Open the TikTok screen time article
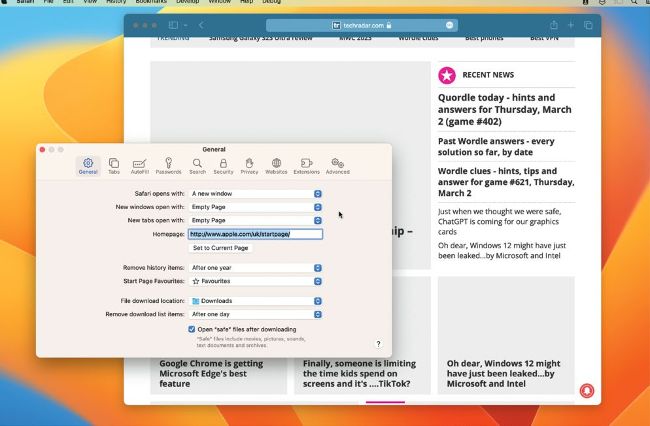The image size is (650, 426). pos(359,373)
